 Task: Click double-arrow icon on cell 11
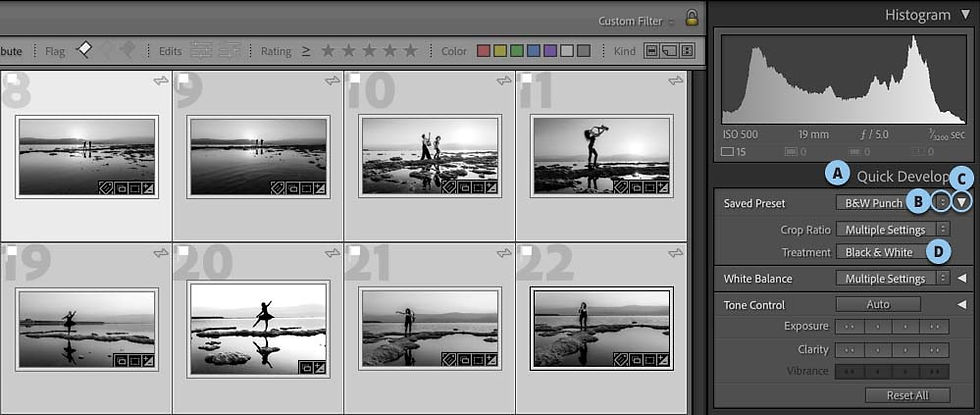tap(675, 81)
